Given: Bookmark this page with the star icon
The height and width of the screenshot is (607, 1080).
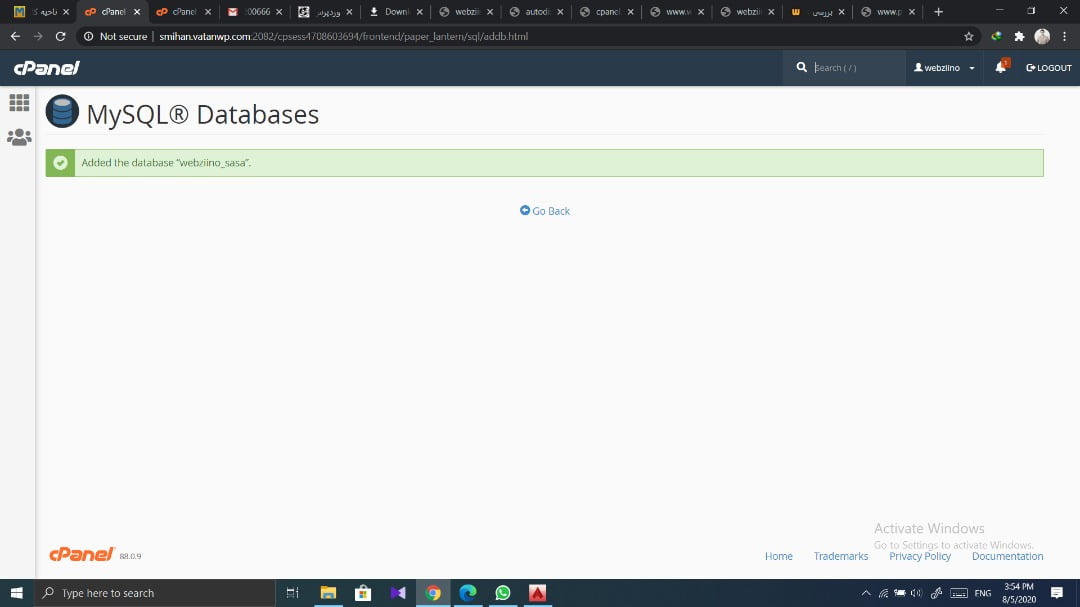Looking at the screenshot, I should click(x=968, y=36).
